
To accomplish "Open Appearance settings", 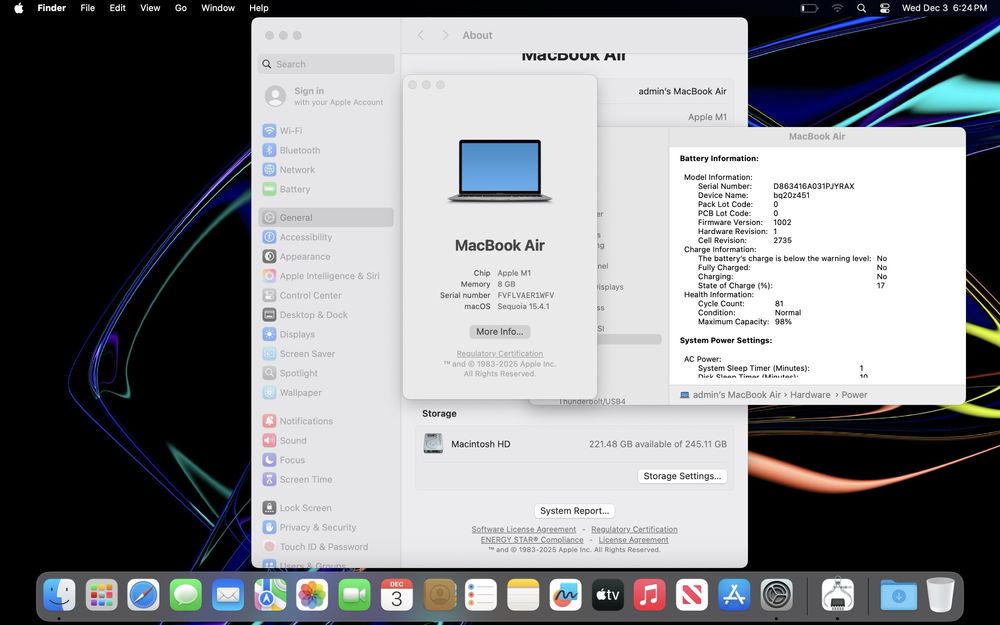I will tap(326, 256).
